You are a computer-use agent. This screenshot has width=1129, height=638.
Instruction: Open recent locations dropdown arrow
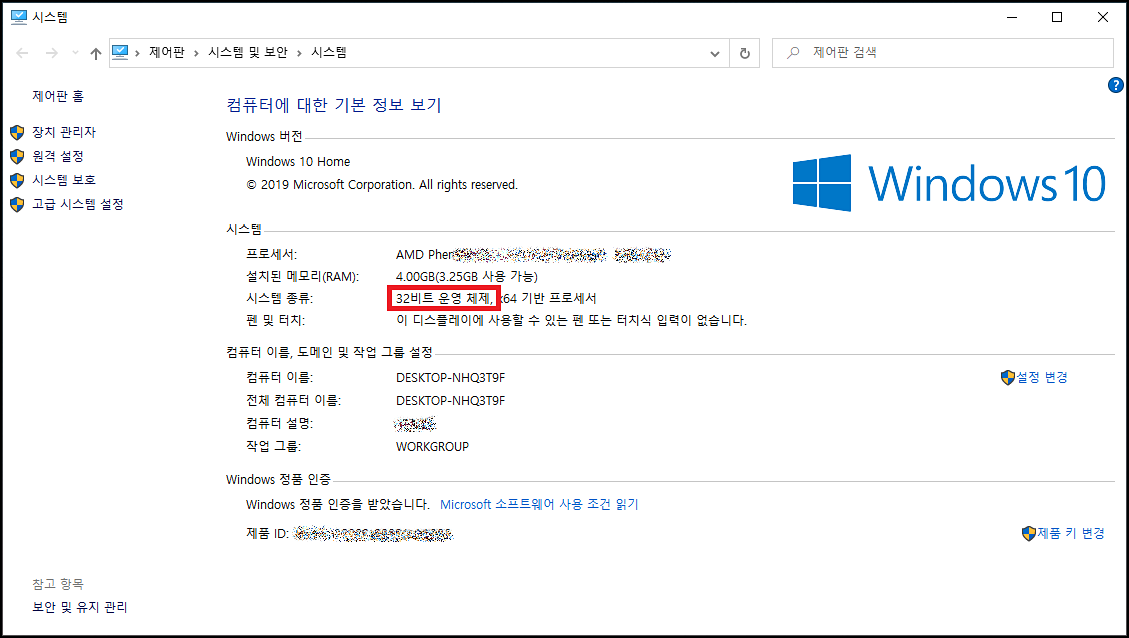click(75, 53)
